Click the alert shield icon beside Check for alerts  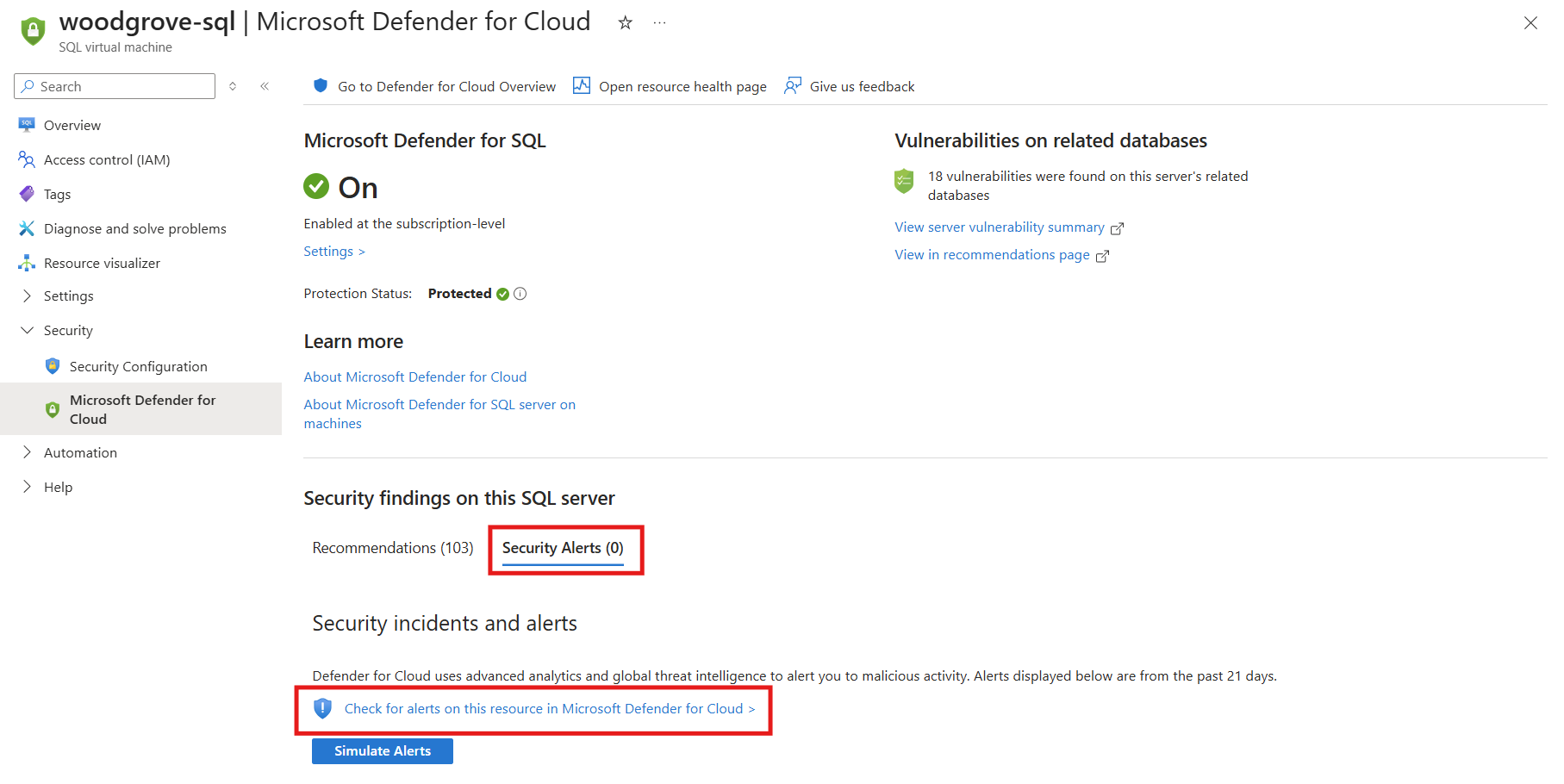tap(322, 708)
